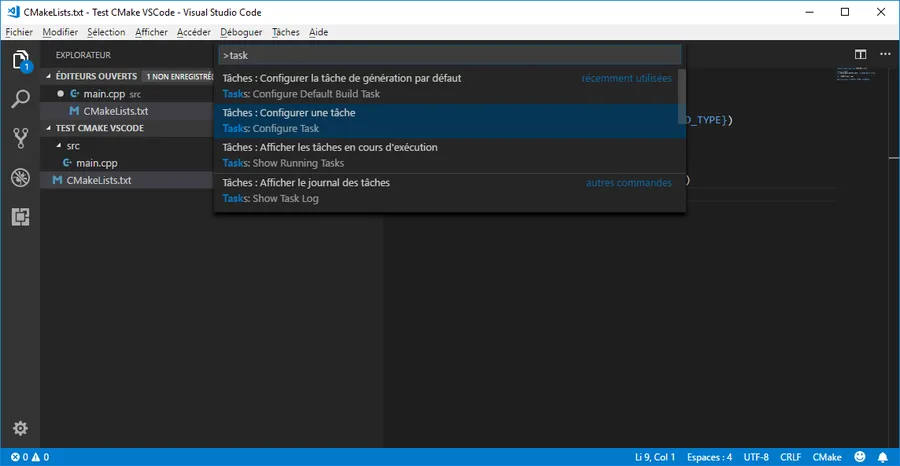Select Configurer la tâche de génération par défaut
Image resolution: width=900 pixels, height=466 pixels.
[x=445, y=86]
